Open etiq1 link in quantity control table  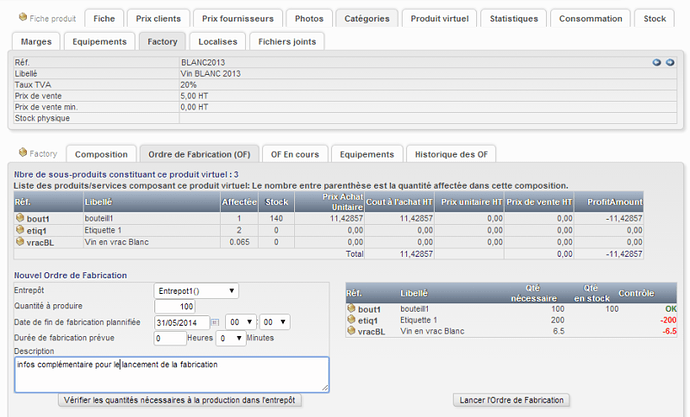pos(371,321)
